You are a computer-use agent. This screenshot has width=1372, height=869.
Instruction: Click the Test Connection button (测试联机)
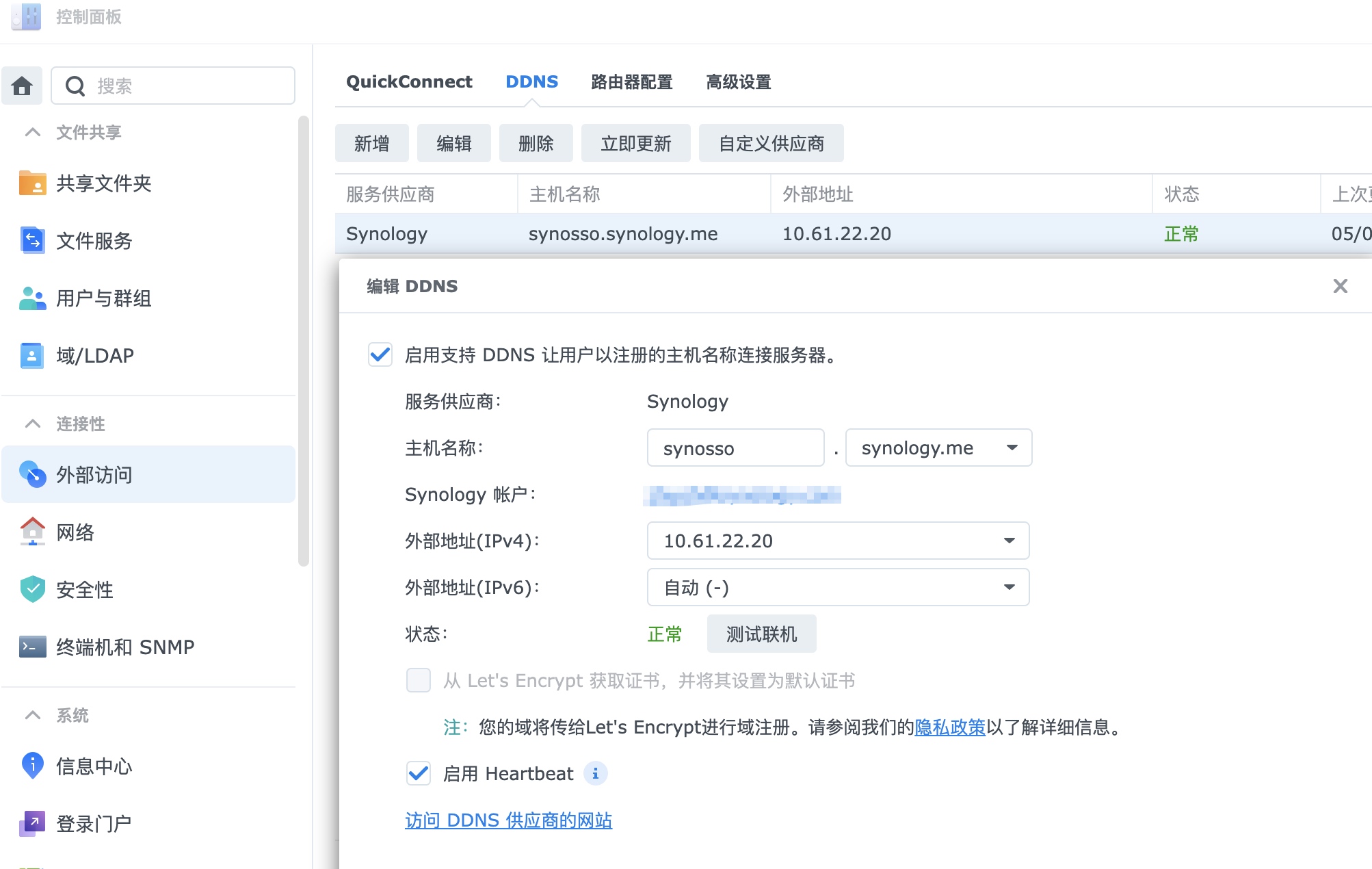[761, 634]
